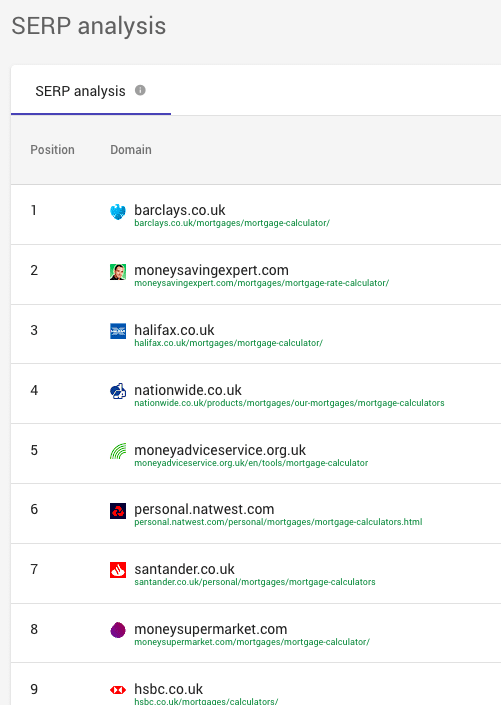Open the moneysavingexpert.com mortgage-rate-calculator URL

pyautogui.click(x=261, y=283)
